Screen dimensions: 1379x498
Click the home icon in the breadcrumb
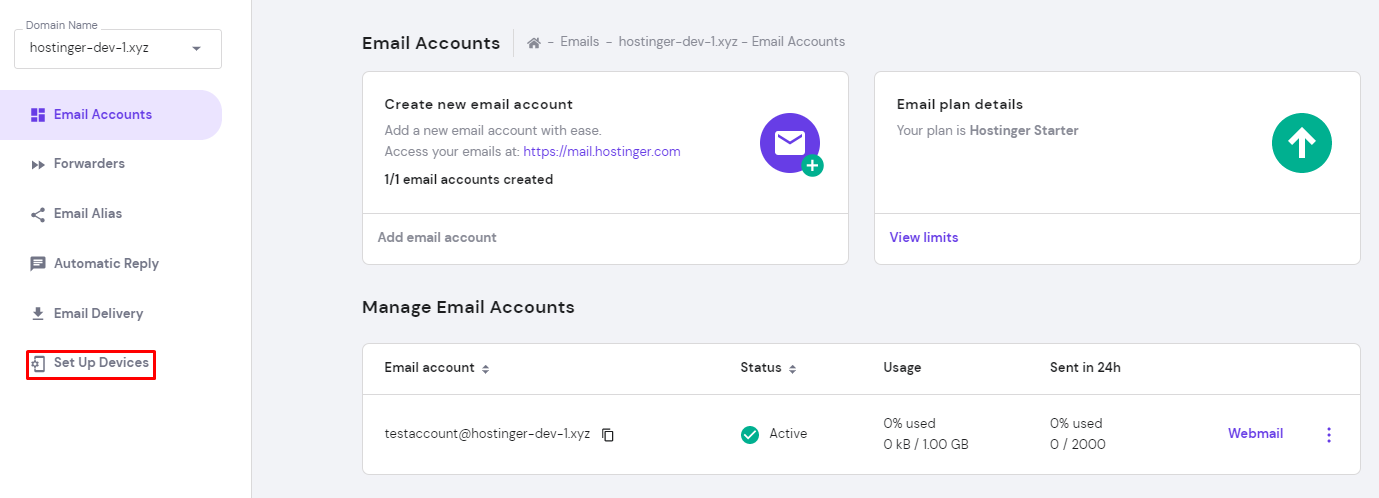point(534,43)
